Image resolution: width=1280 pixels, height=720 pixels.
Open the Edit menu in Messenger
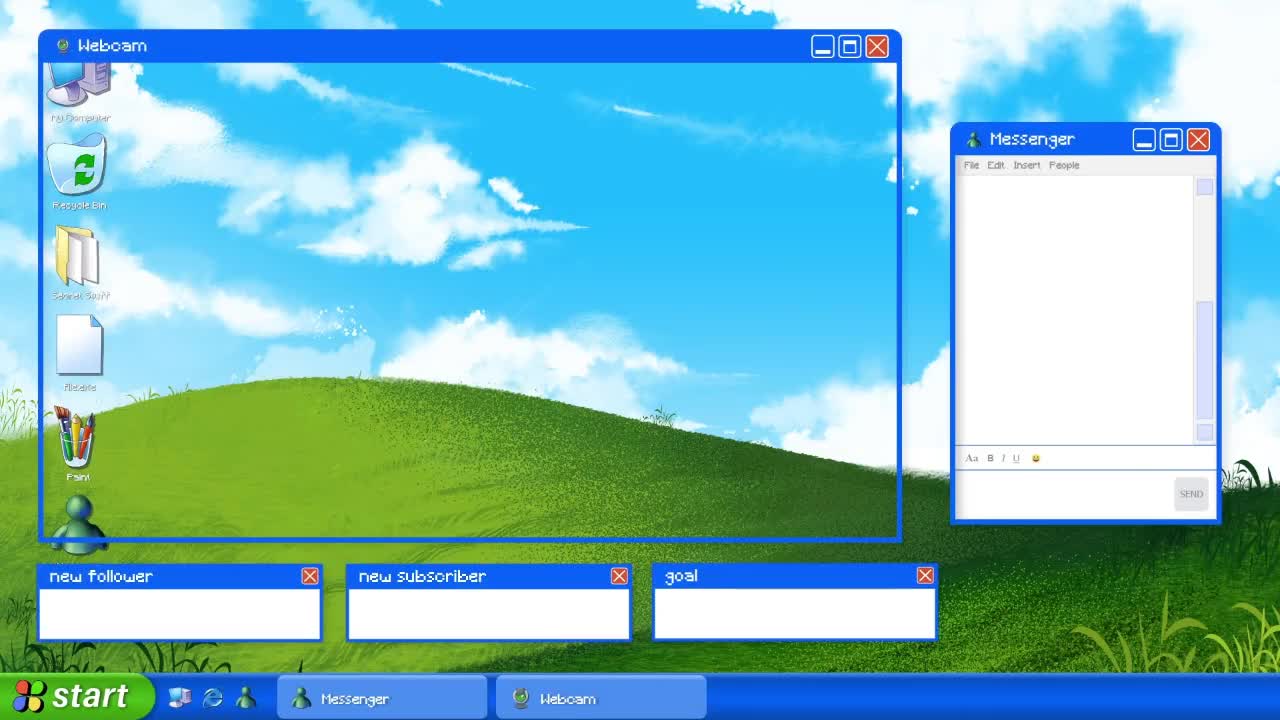point(996,166)
